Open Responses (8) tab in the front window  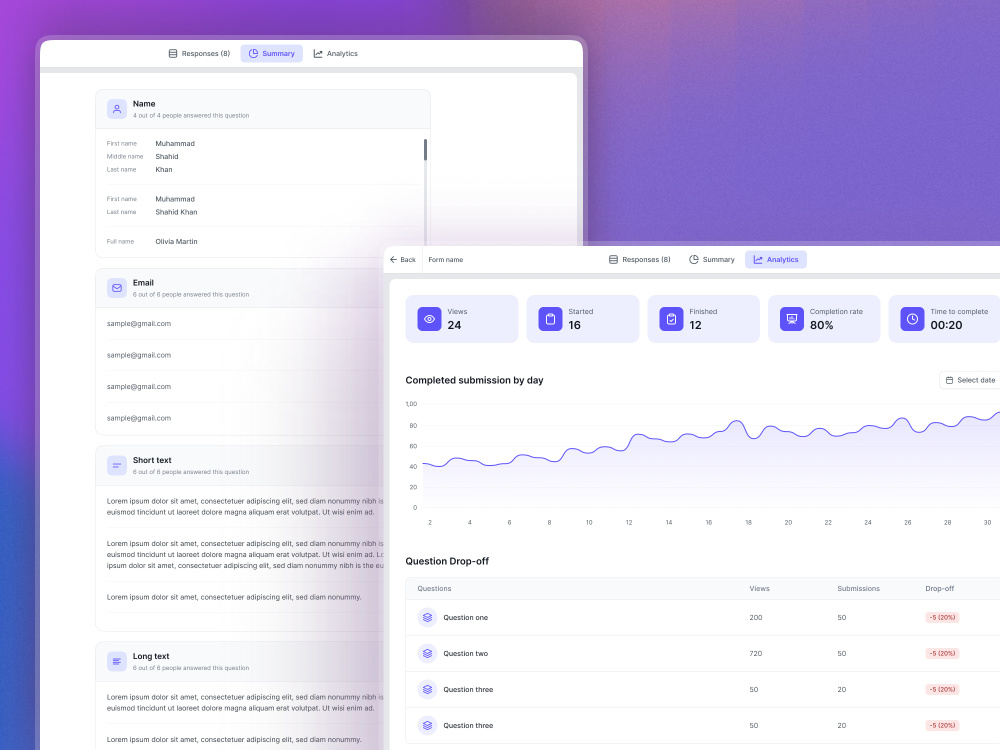640,260
